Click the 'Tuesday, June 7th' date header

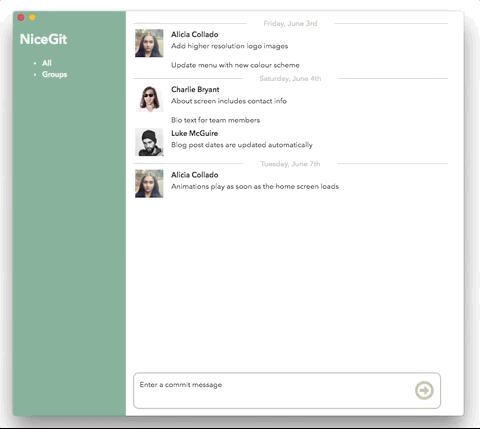[x=290, y=164]
